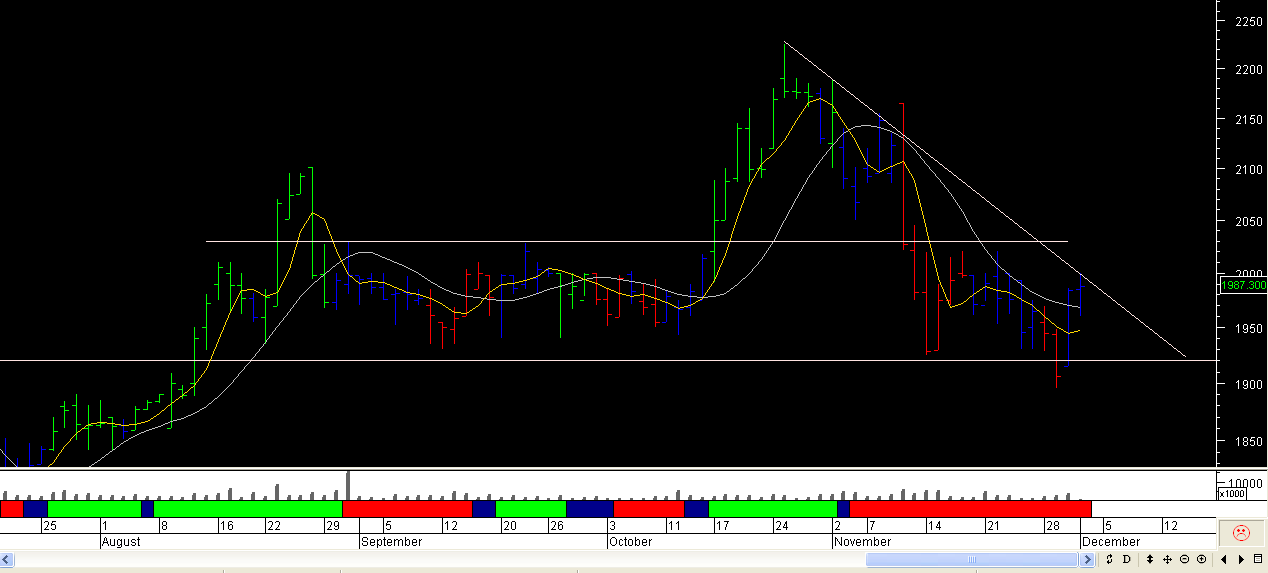Viewport: 1268px width, 573px height.
Task: Click the 2250 price axis label
Action: pos(1250,21)
